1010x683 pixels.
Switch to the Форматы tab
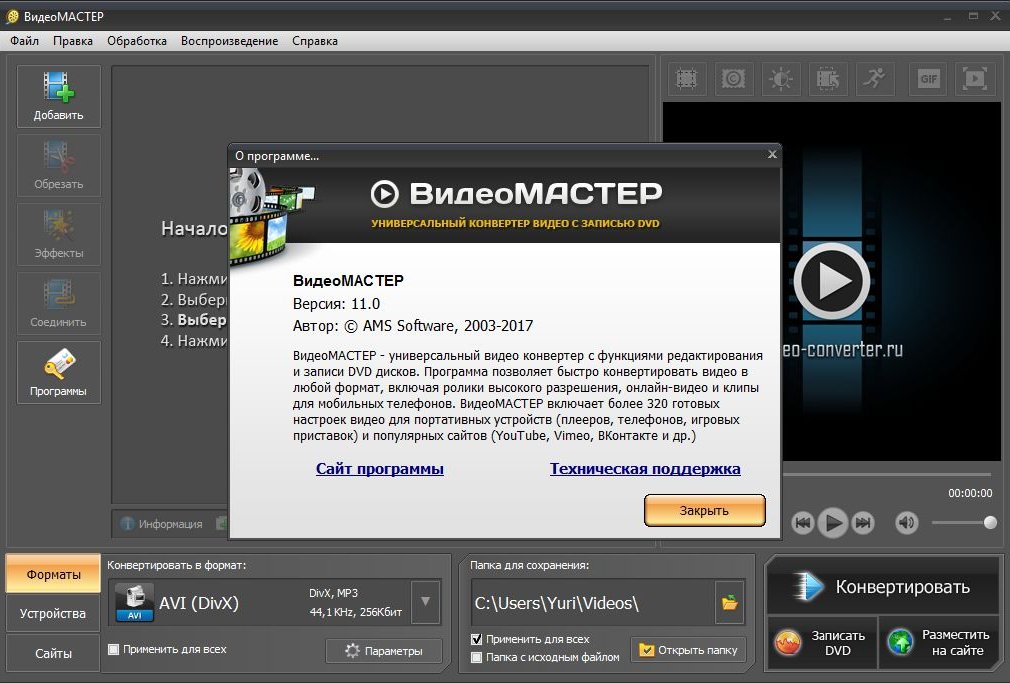click(53, 574)
